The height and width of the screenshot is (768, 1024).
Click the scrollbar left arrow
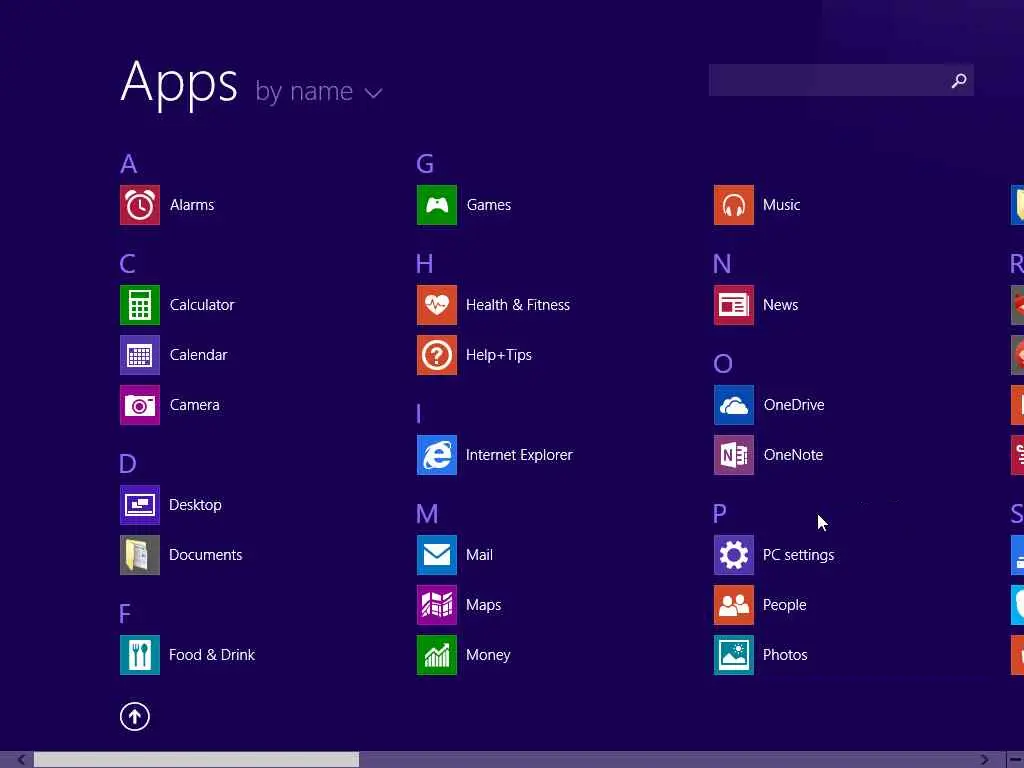pos(21,760)
